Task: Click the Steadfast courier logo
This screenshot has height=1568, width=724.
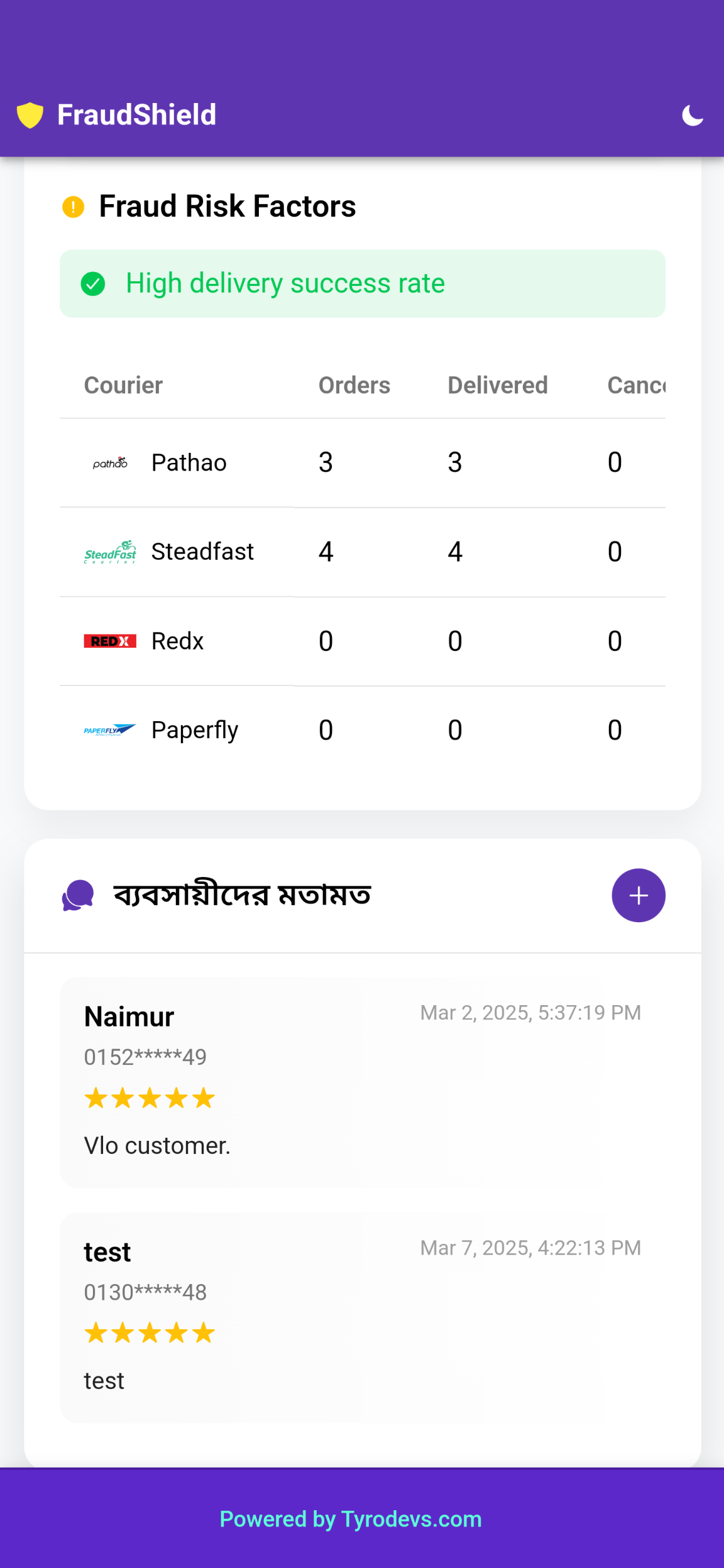Action: coord(110,552)
